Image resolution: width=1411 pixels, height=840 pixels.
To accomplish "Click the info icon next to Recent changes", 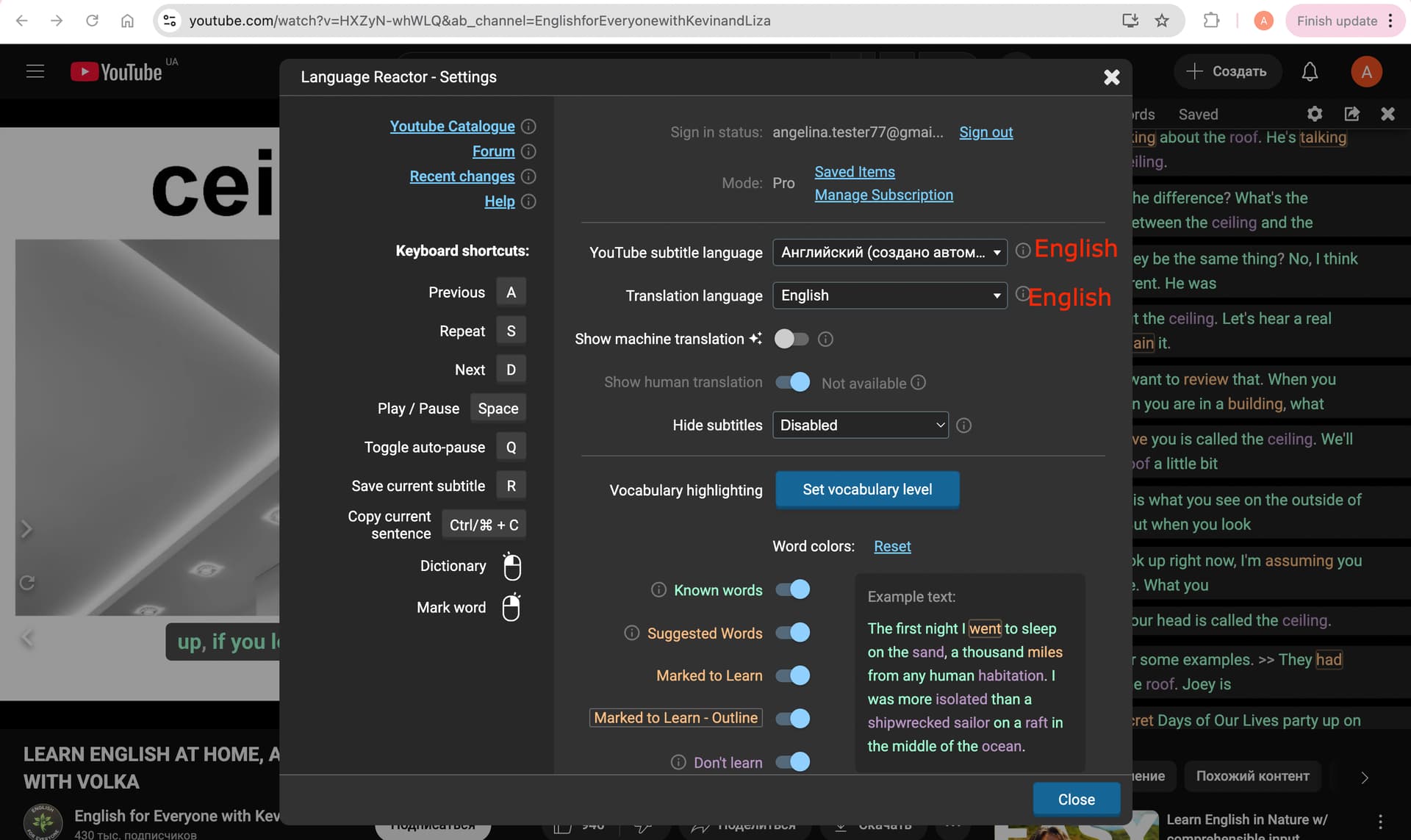I will [x=528, y=176].
